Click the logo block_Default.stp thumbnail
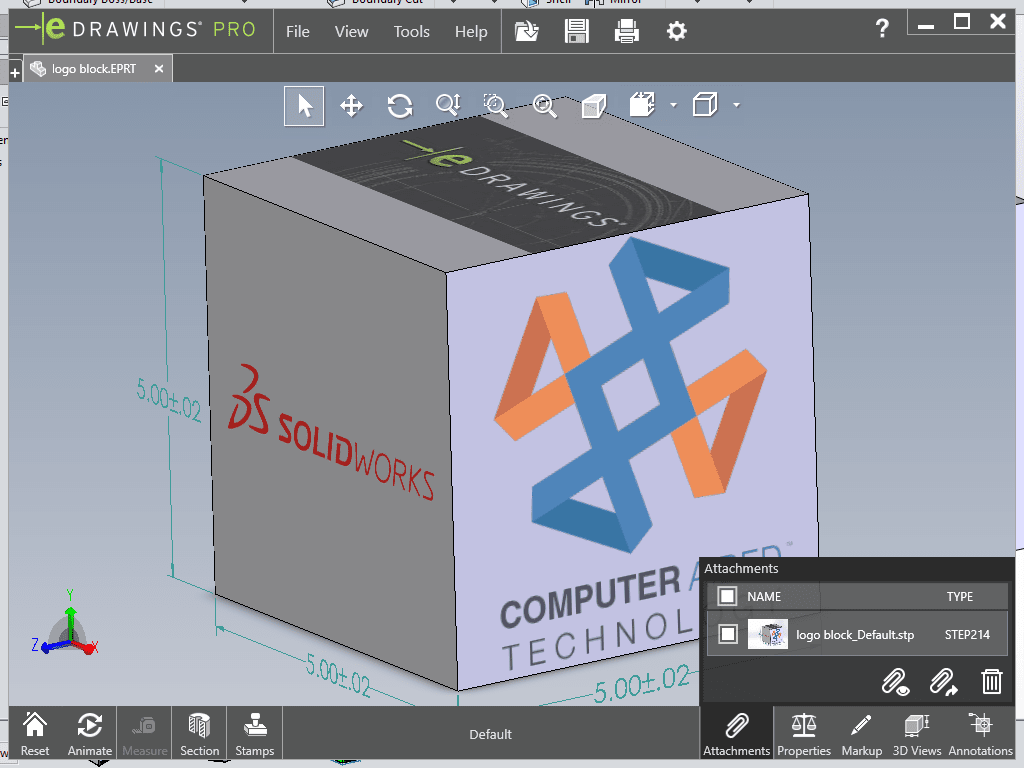Viewport: 1024px width, 768px height. point(767,634)
